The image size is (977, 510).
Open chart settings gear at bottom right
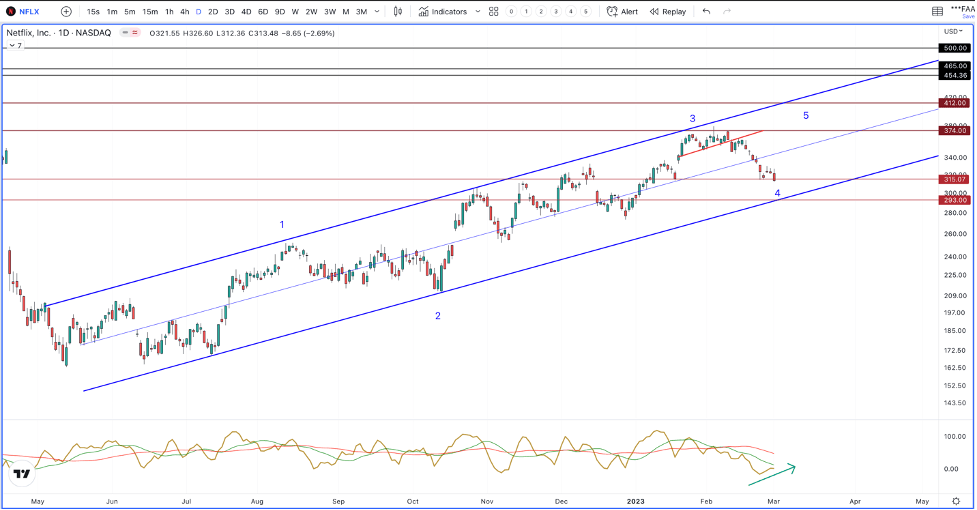pos(956,501)
